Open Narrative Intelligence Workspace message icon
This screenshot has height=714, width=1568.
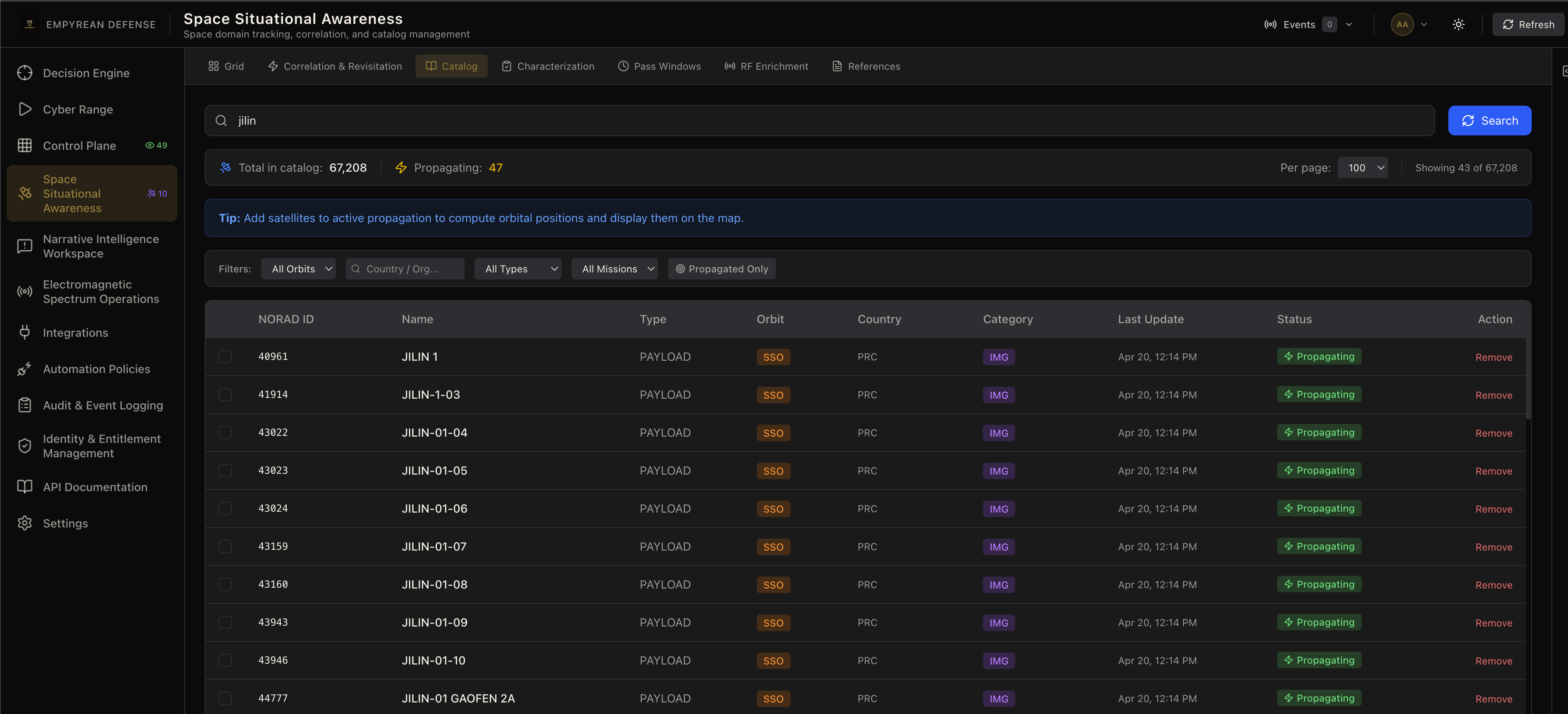click(24, 246)
